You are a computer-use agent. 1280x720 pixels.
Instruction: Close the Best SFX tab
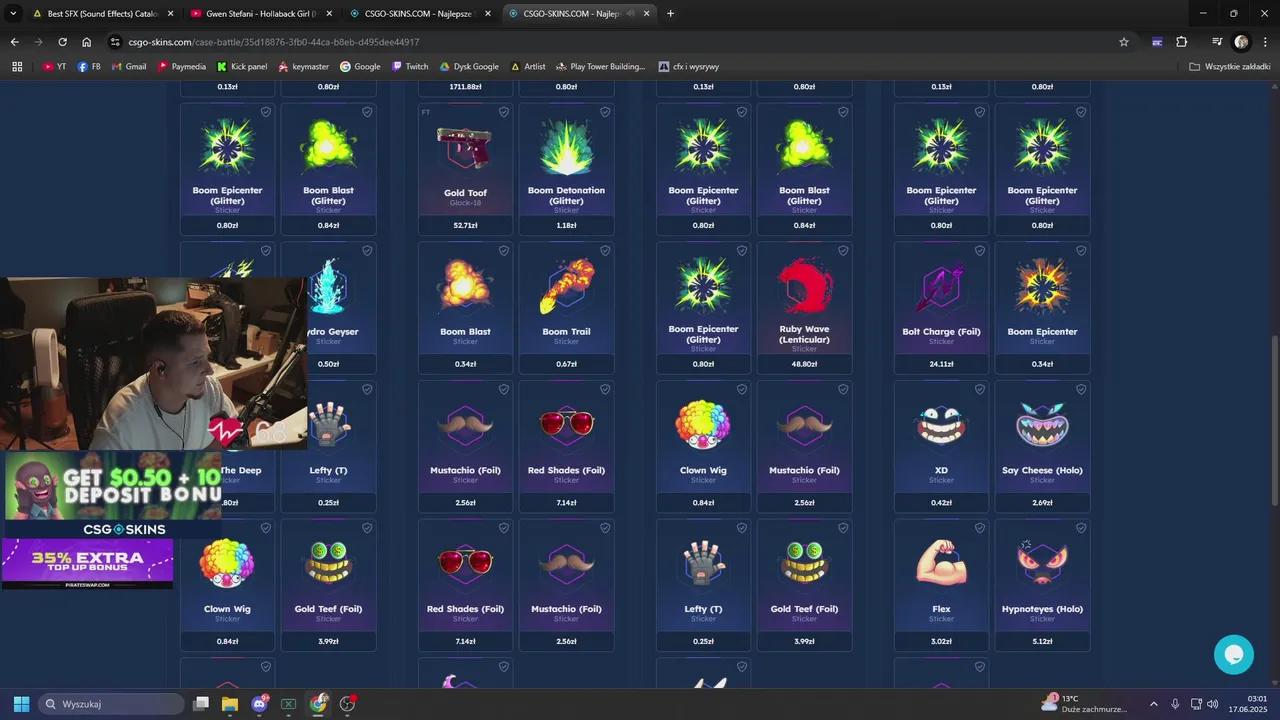(x=170, y=13)
